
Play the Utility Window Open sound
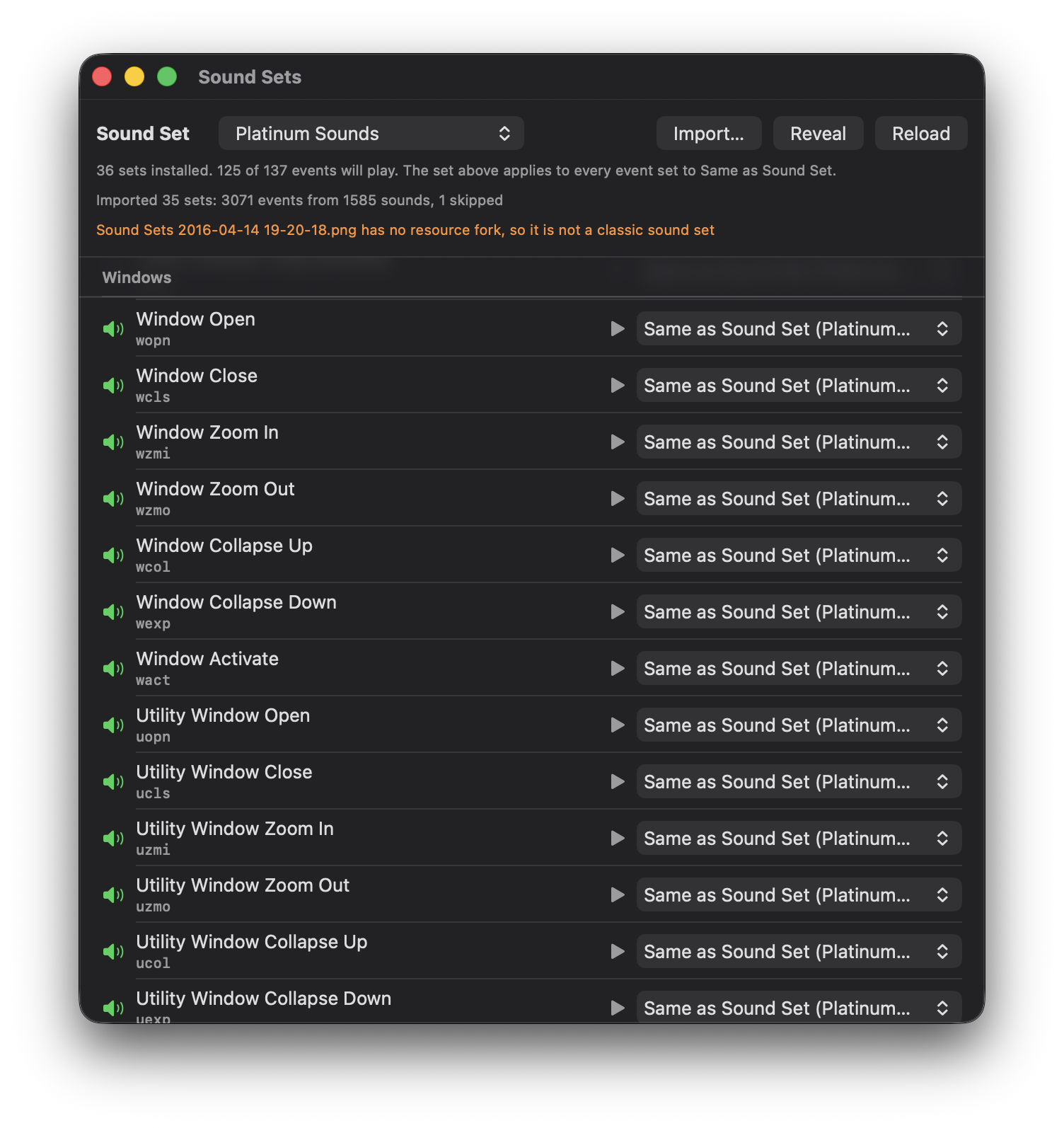(x=618, y=725)
